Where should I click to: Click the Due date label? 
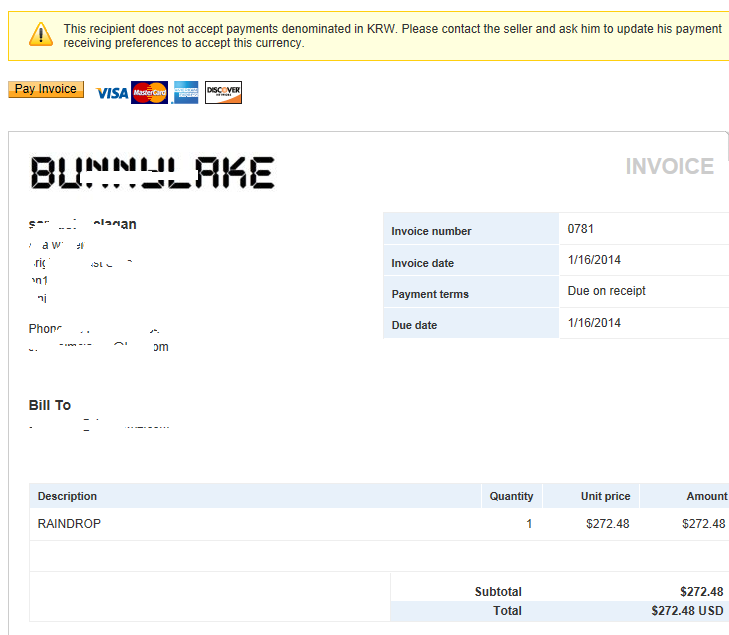click(414, 325)
